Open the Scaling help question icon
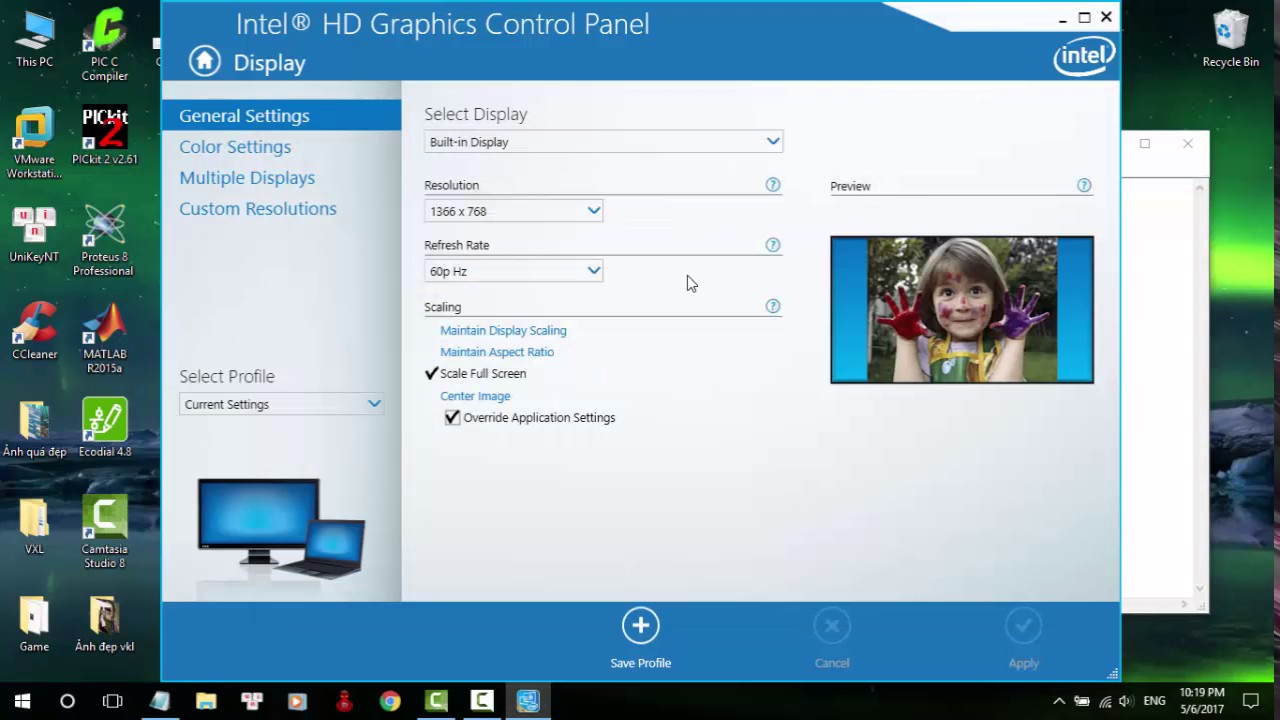This screenshot has width=1280, height=720. click(772, 307)
